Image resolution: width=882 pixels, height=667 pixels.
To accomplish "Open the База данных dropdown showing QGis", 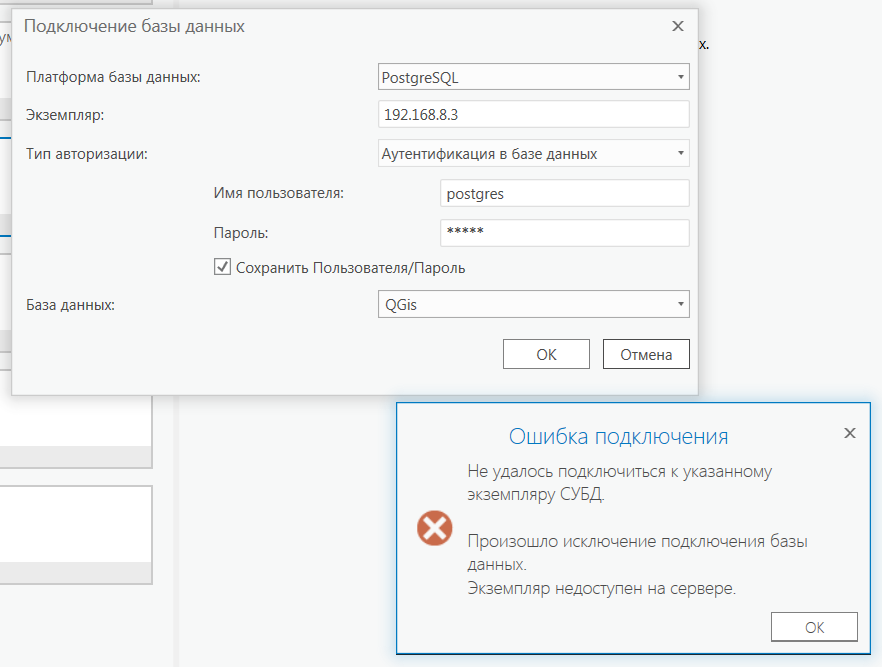I will pyautogui.click(x=533, y=304).
